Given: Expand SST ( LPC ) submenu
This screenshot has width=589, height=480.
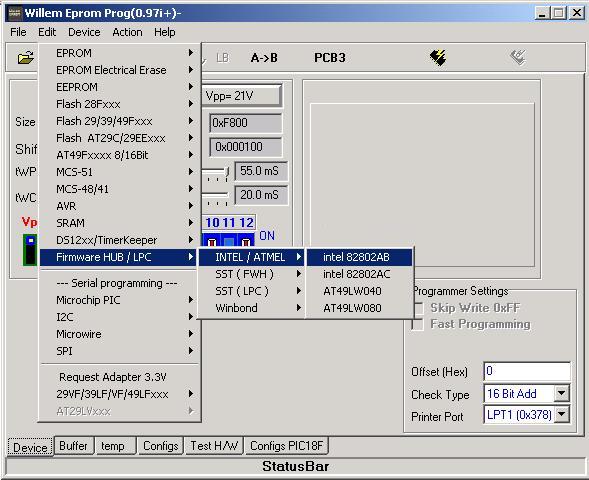Looking at the screenshot, I should coord(251,291).
